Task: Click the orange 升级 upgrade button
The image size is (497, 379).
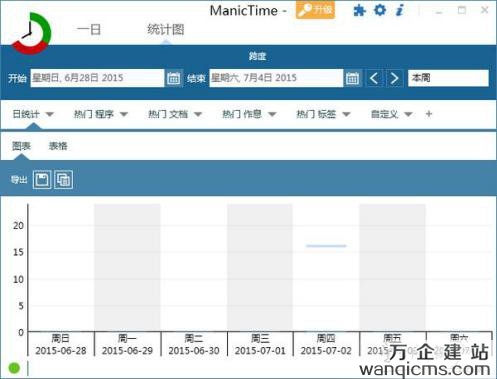Action: (x=315, y=10)
